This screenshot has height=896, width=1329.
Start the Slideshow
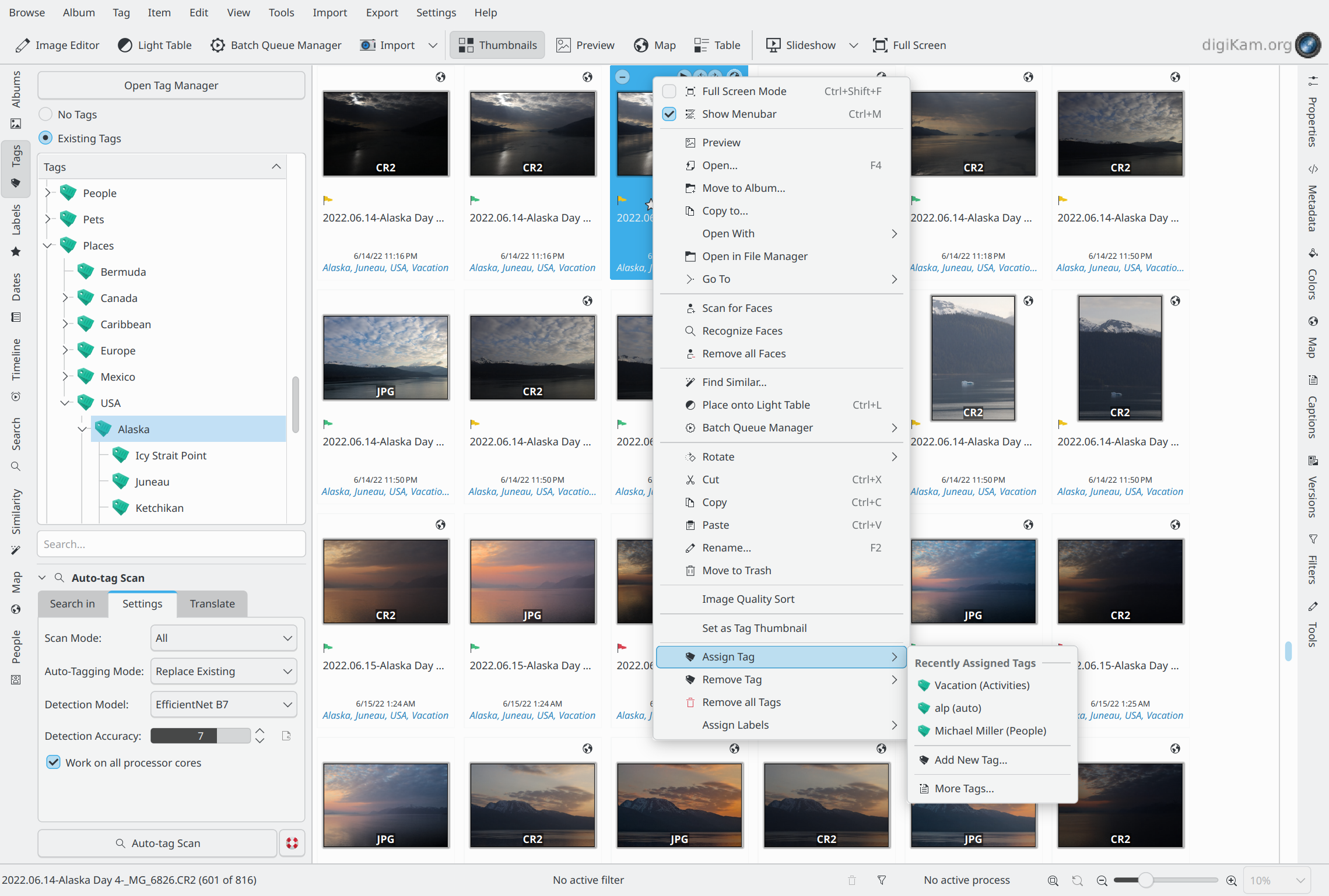click(801, 45)
